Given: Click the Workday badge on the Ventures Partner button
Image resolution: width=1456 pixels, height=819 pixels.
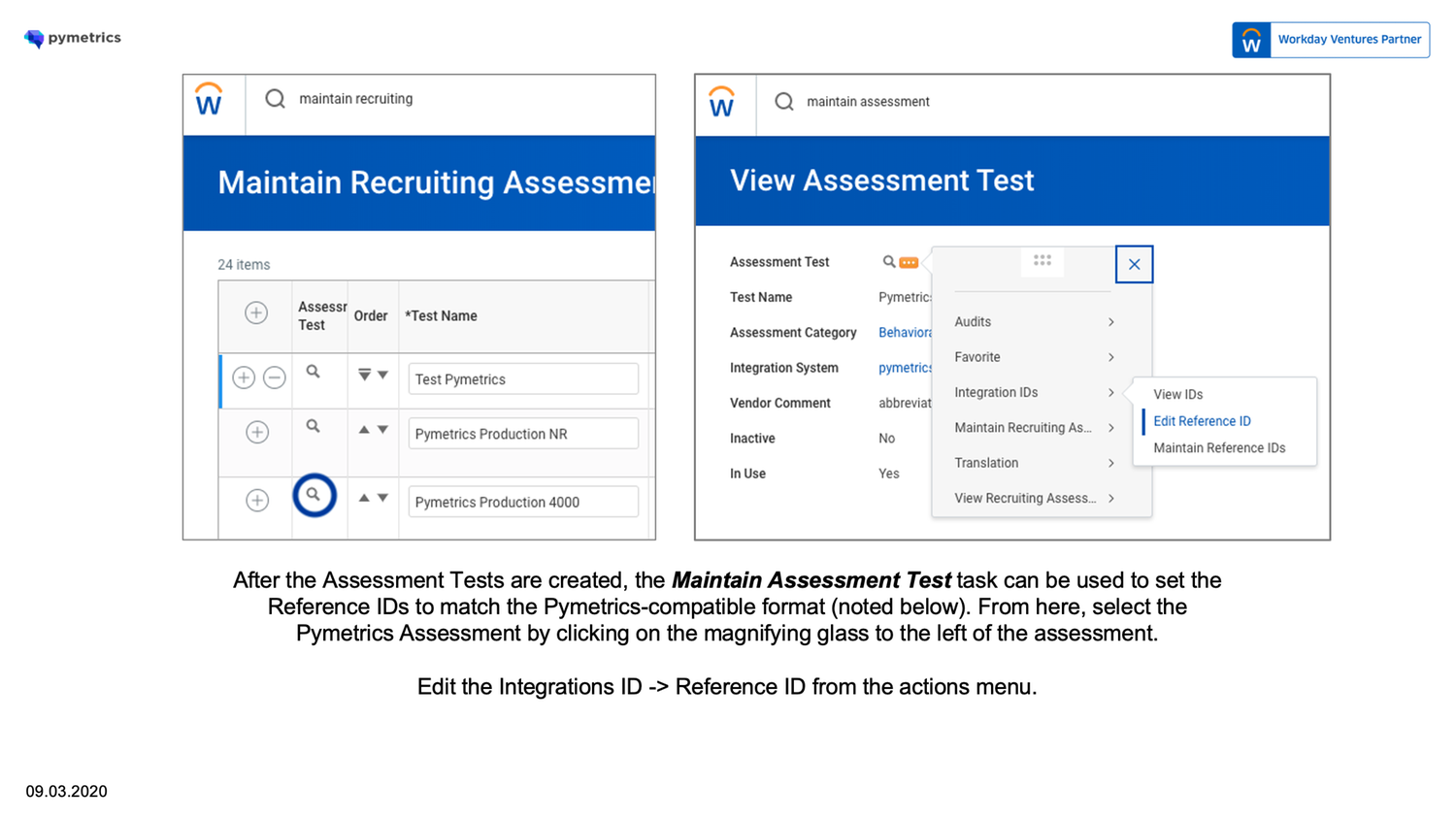Looking at the screenshot, I should click(x=1251, y=40).
